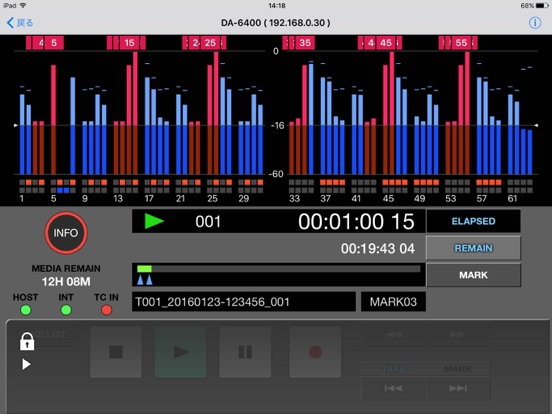Click the dimmed rewind button
The image size is (552, 414).
click(394, 334)
